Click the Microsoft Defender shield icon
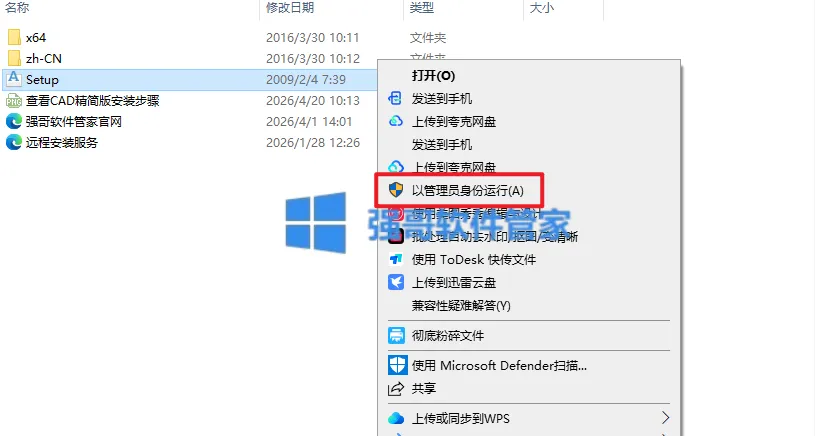This screenshot has width=817, height=436. pos(397,365)
